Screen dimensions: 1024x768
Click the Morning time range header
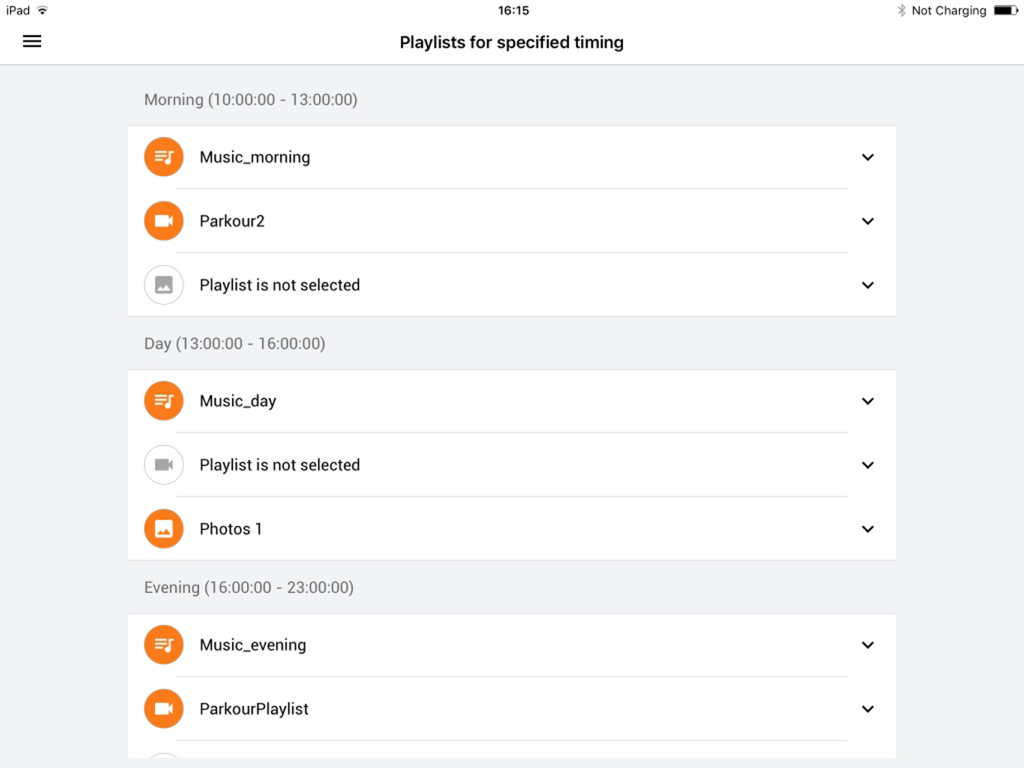coord(250,99)
